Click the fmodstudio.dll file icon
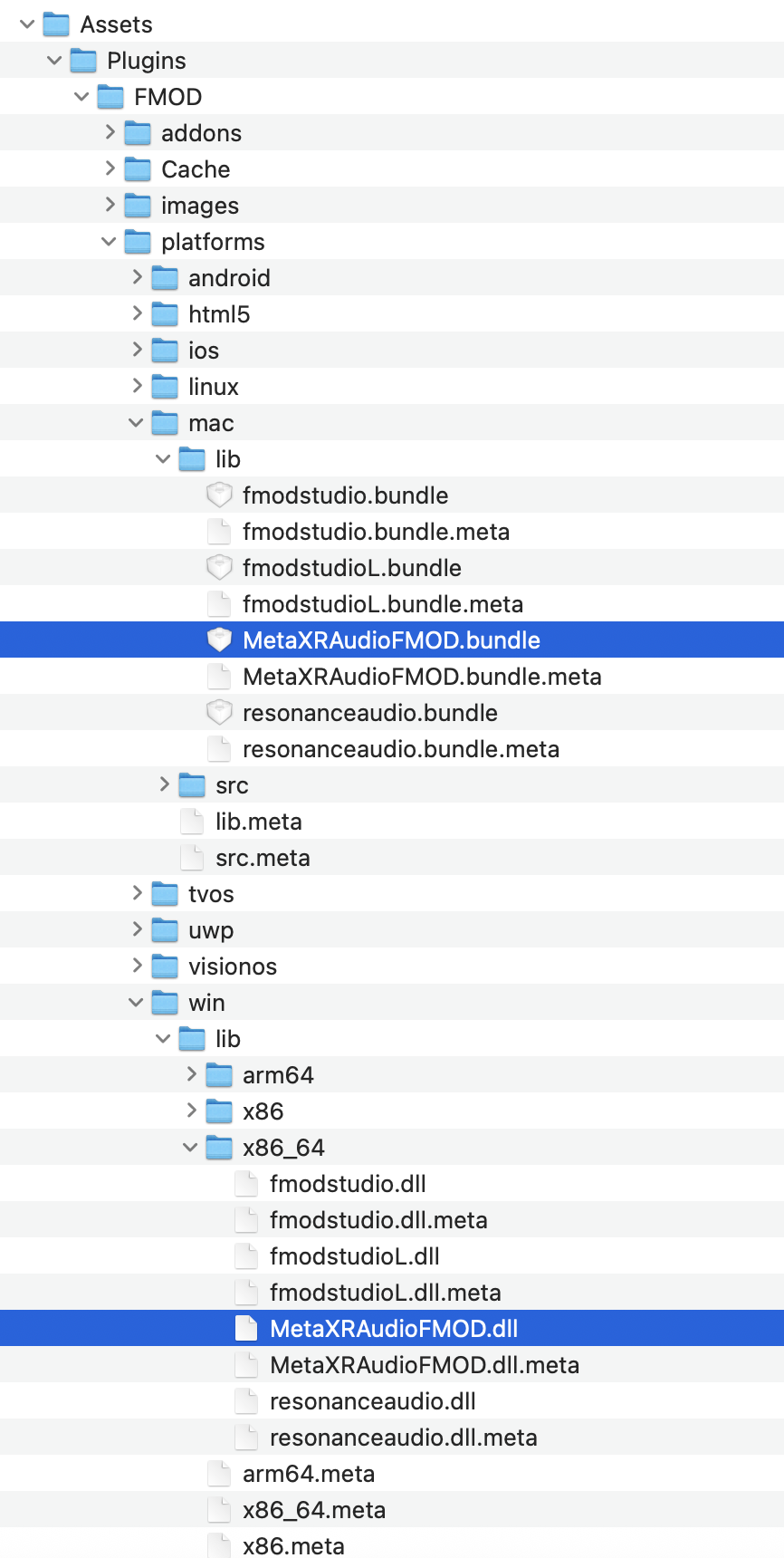784x1558 pixels. (x=246, y=1183)
